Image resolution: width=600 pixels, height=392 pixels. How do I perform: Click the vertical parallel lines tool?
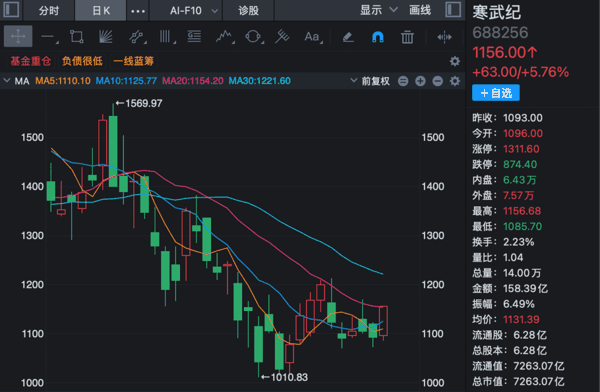[166, 37]
